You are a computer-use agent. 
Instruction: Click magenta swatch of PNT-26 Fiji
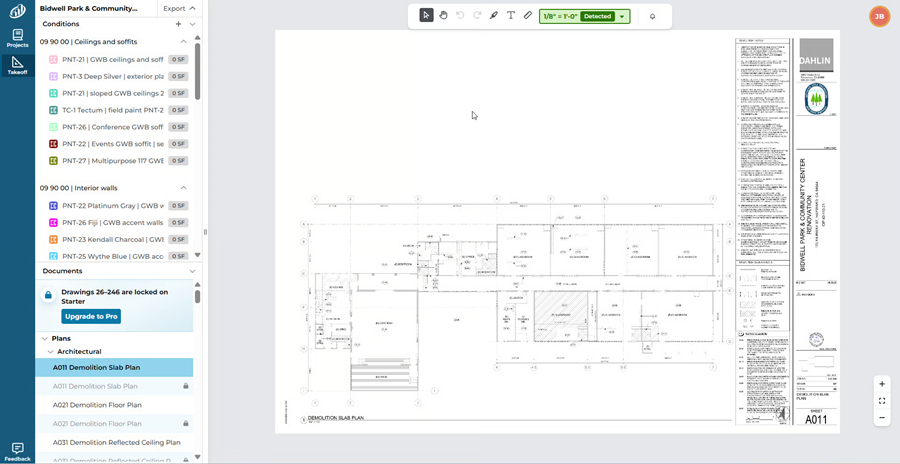tap(53, 222)
